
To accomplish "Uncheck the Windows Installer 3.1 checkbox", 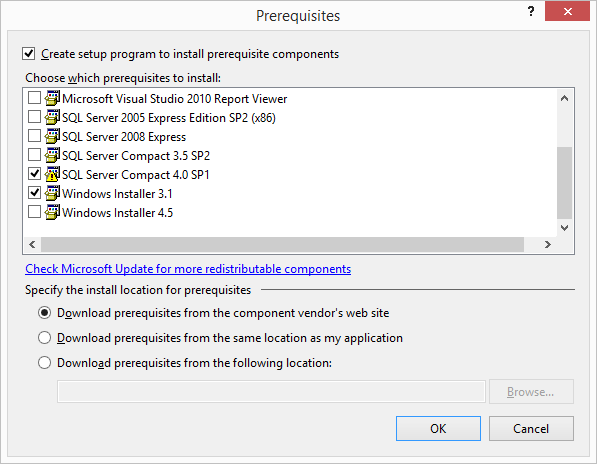I will coord(34,193).
